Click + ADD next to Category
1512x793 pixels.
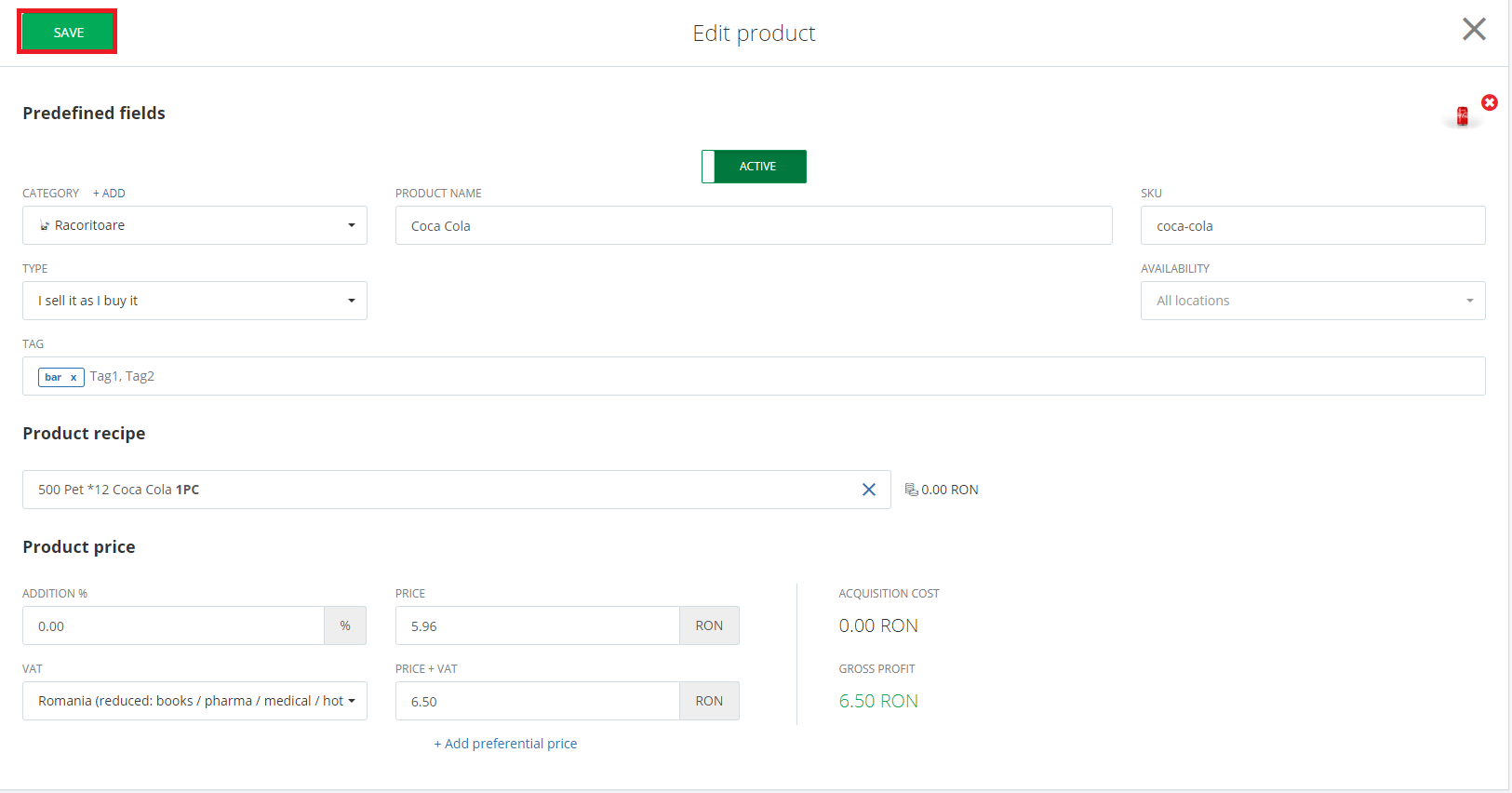(x=109, y=194)
